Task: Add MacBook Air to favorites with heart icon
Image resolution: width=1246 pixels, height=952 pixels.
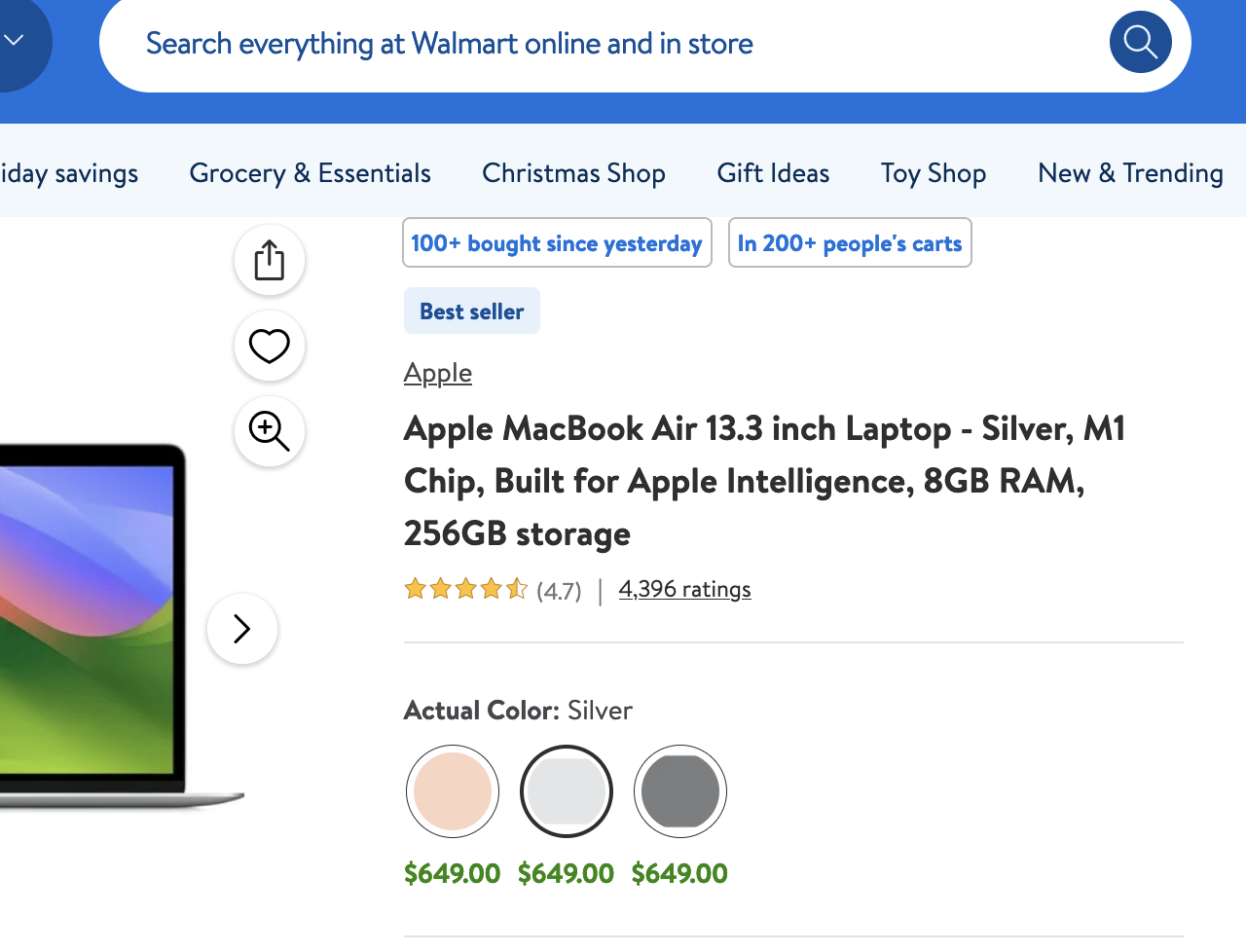Action: 269,345
